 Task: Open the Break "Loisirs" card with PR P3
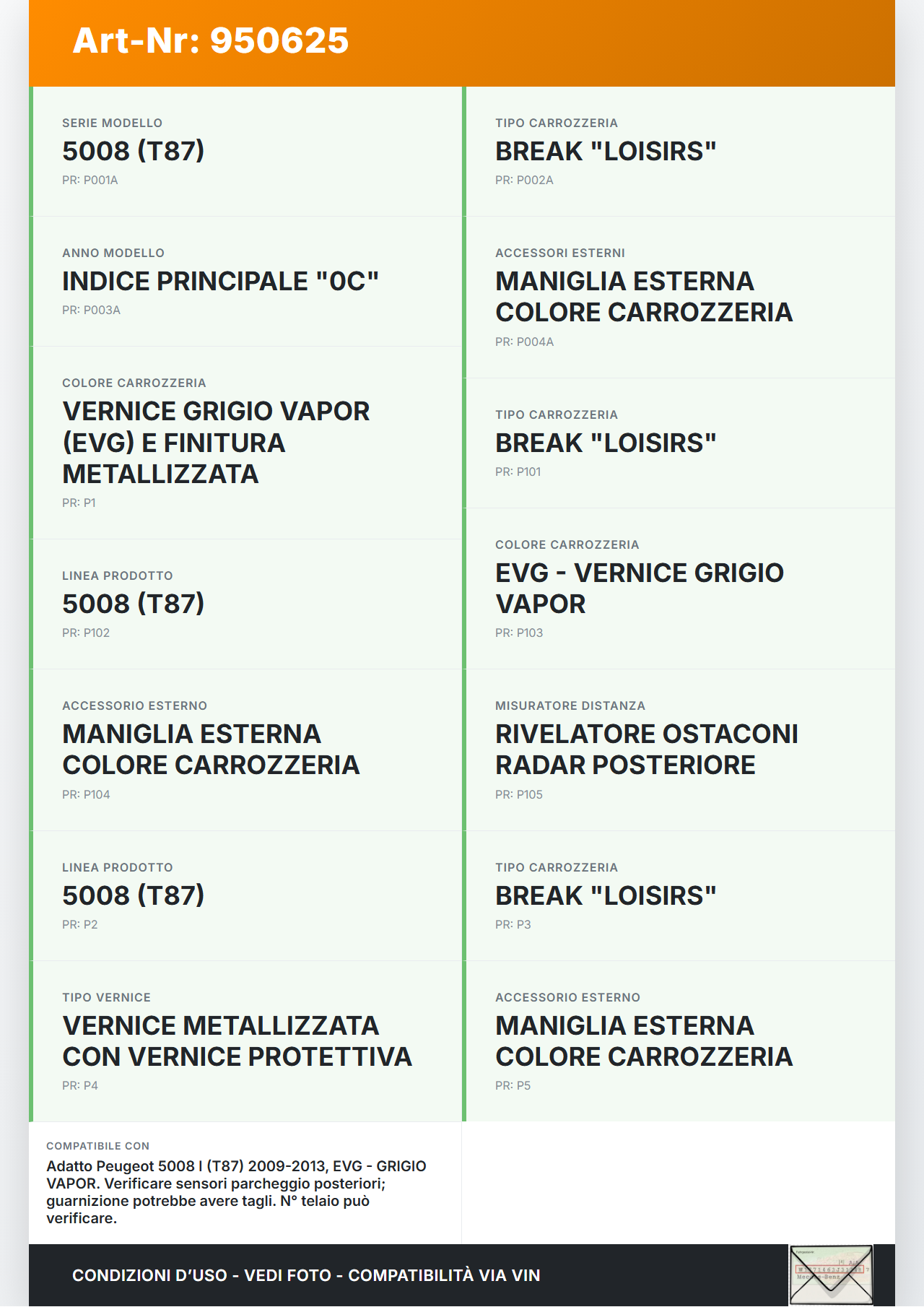(680, 895)
